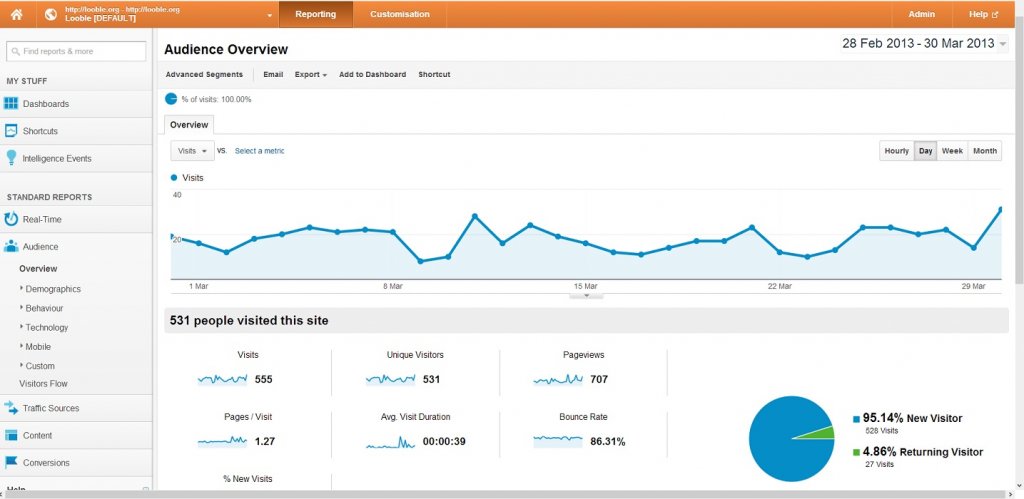Click the Audience people icon
1024x499 pixels.
point(11,247)
